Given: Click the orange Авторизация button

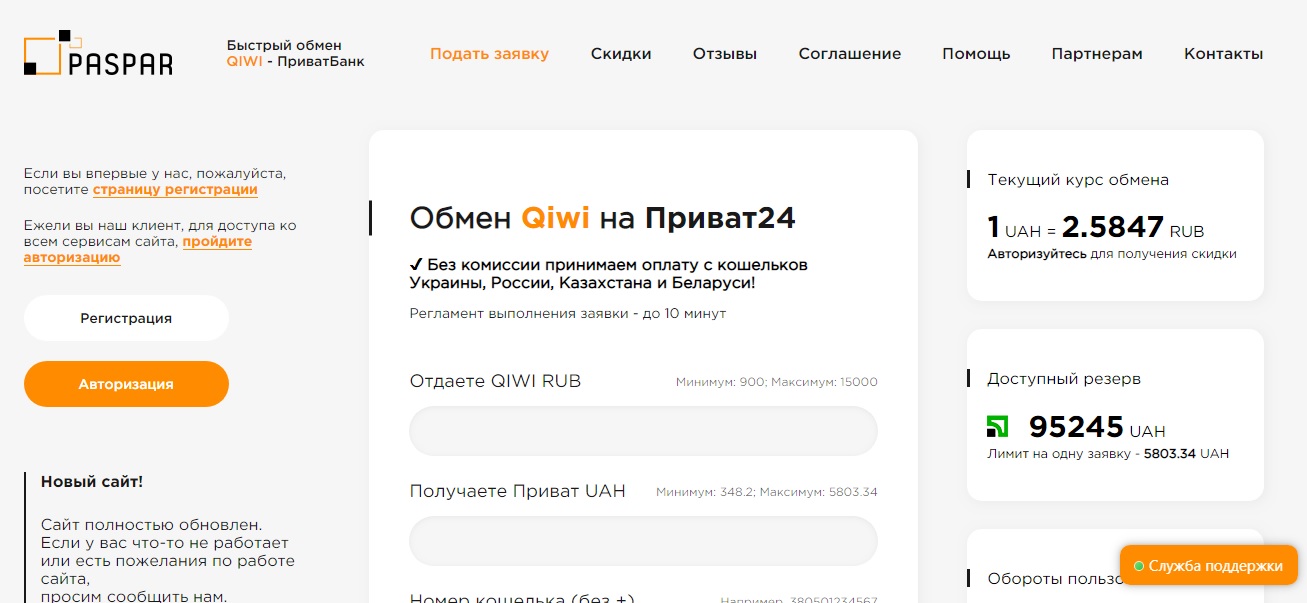Looking at the screenshot, I should [x=126, y=384].
